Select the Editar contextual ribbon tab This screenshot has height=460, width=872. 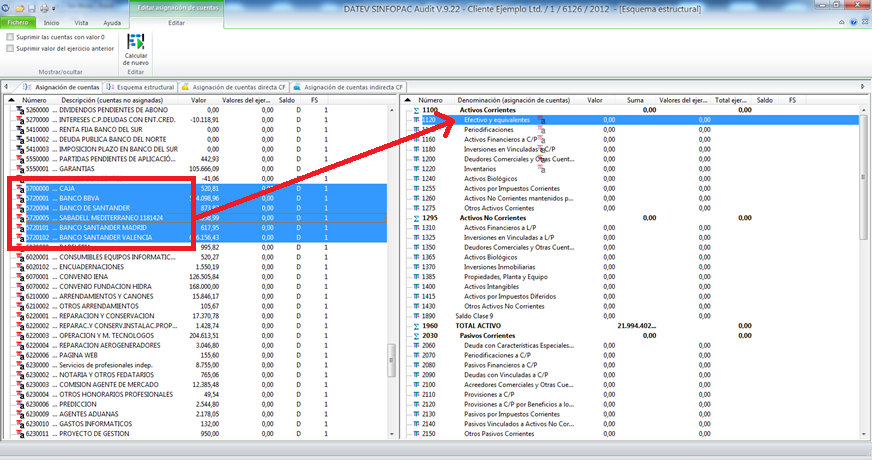[177, 23]
